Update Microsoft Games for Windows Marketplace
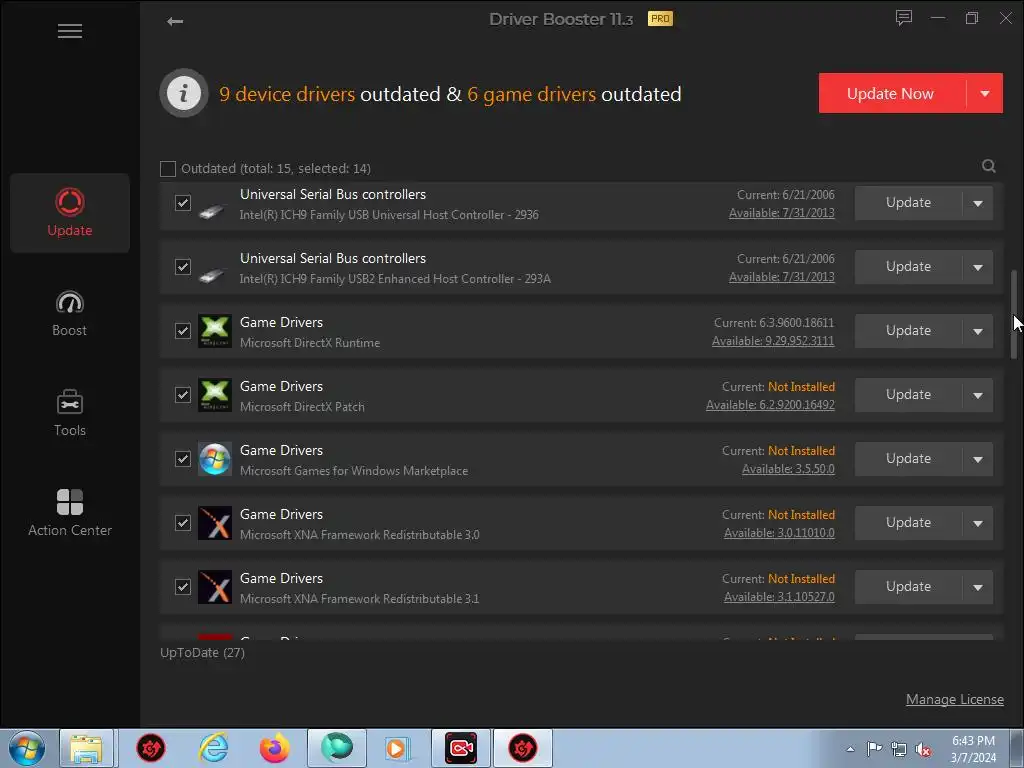The image size is (1024, 768). coord(908,459)
